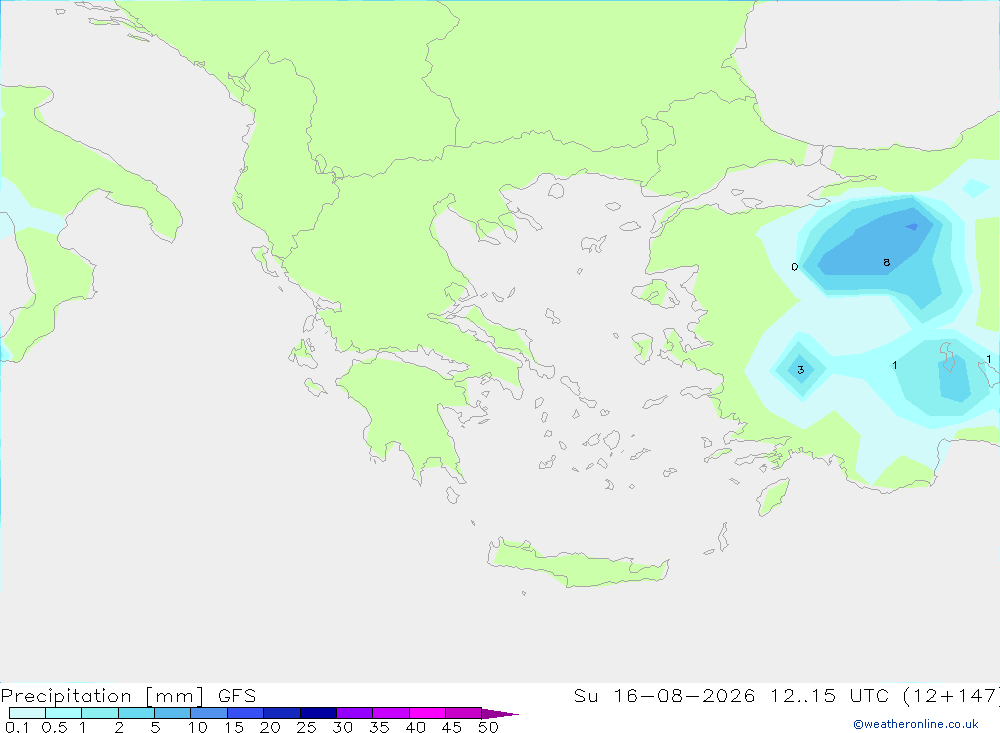Pick the legend swatch between 25 and 30
This screenshot has width=1000, height=733.
(x=318, y=713)
